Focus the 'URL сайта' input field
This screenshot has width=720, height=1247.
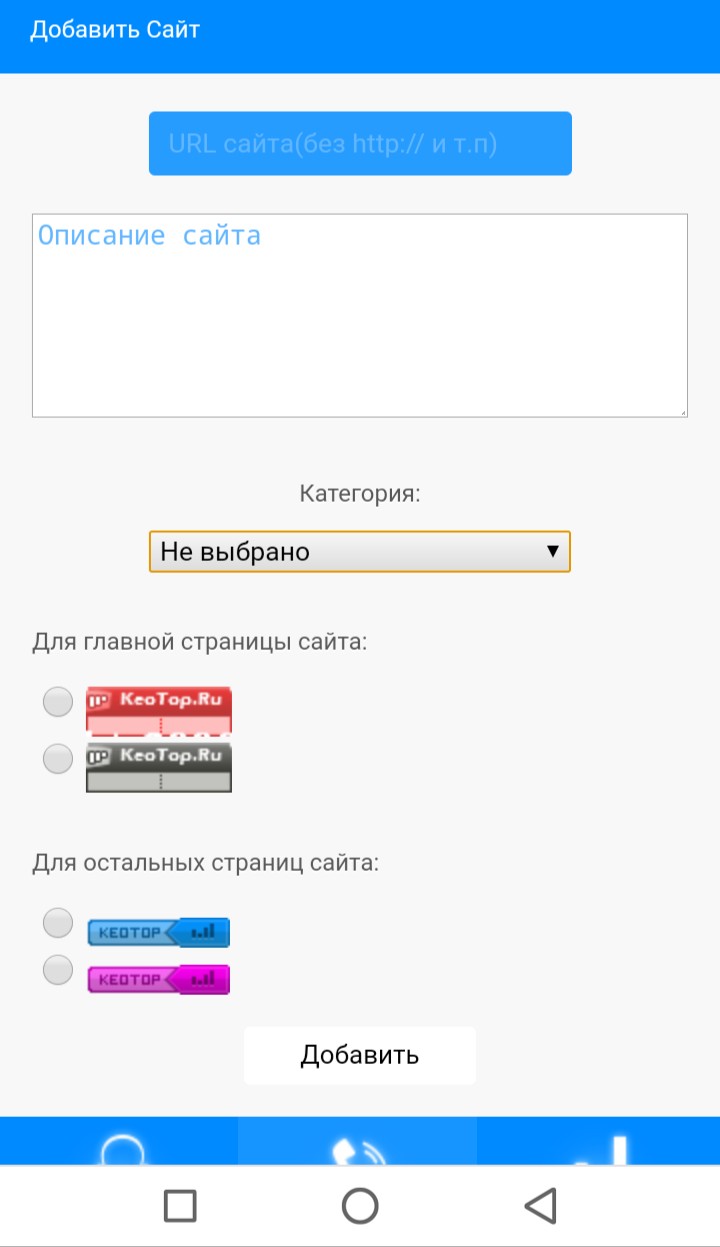[360, 144]
